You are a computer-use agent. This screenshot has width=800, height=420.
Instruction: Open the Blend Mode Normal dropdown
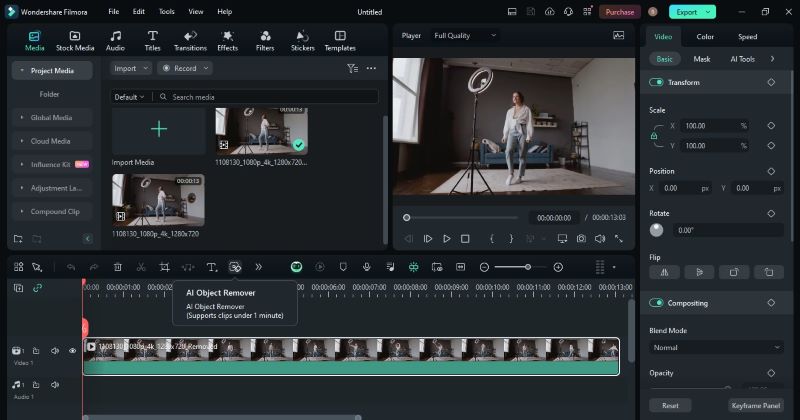716,348
